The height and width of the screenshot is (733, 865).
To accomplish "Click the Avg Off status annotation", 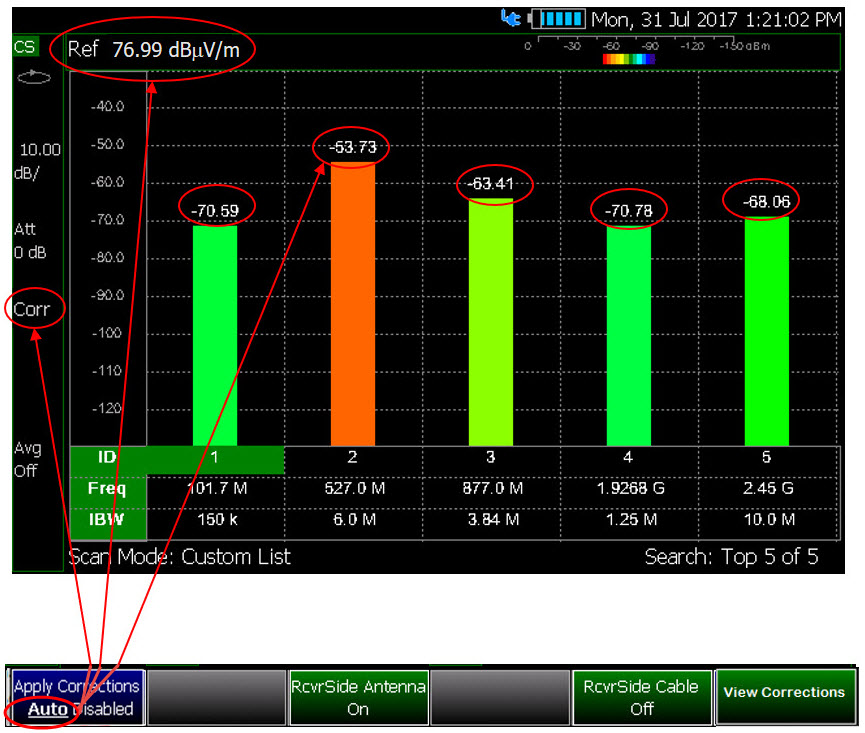I will (x=26, y=459).
